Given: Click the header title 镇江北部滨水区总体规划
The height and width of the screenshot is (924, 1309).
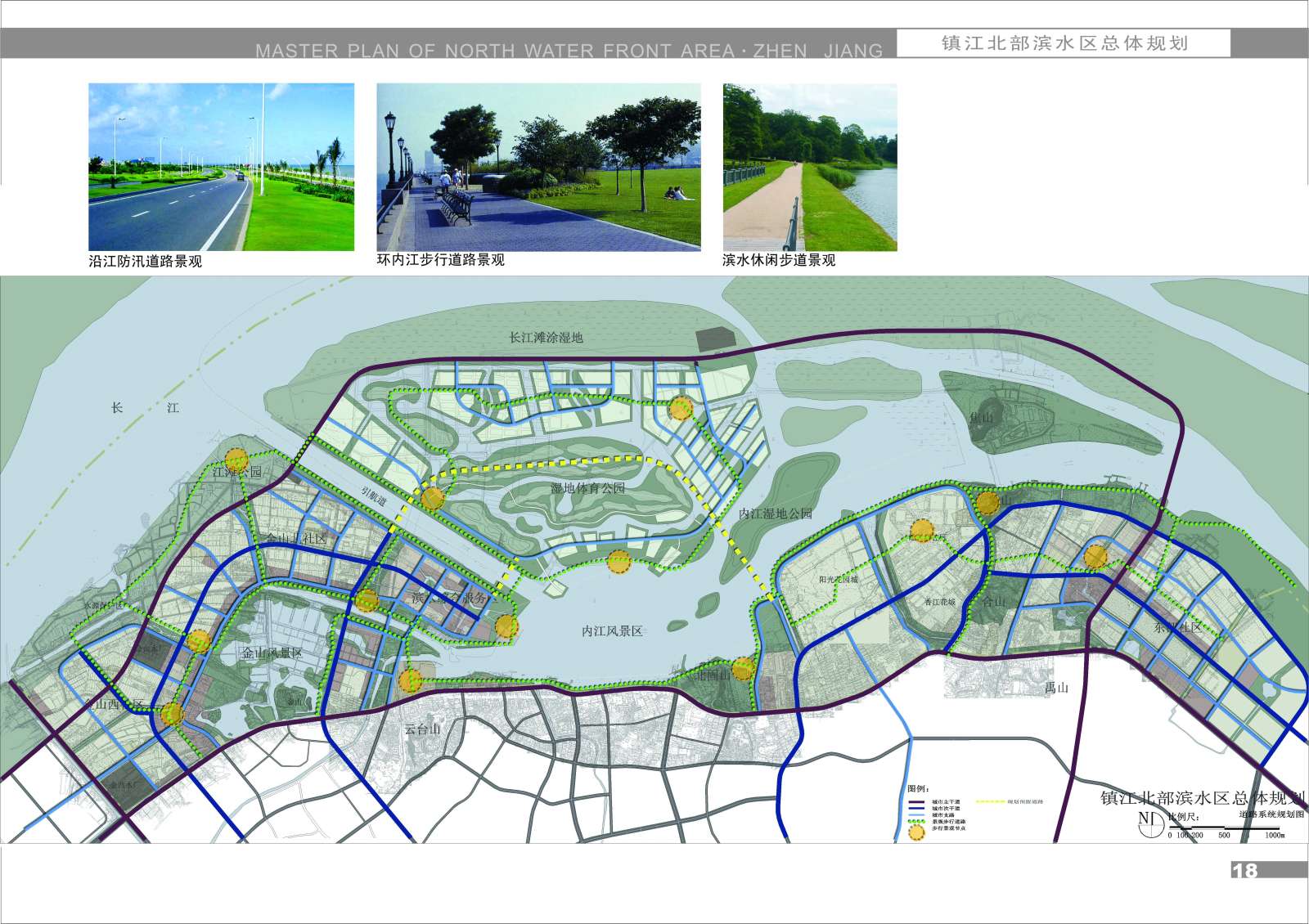Looking at the screenshot, I should click(1064, 43).
